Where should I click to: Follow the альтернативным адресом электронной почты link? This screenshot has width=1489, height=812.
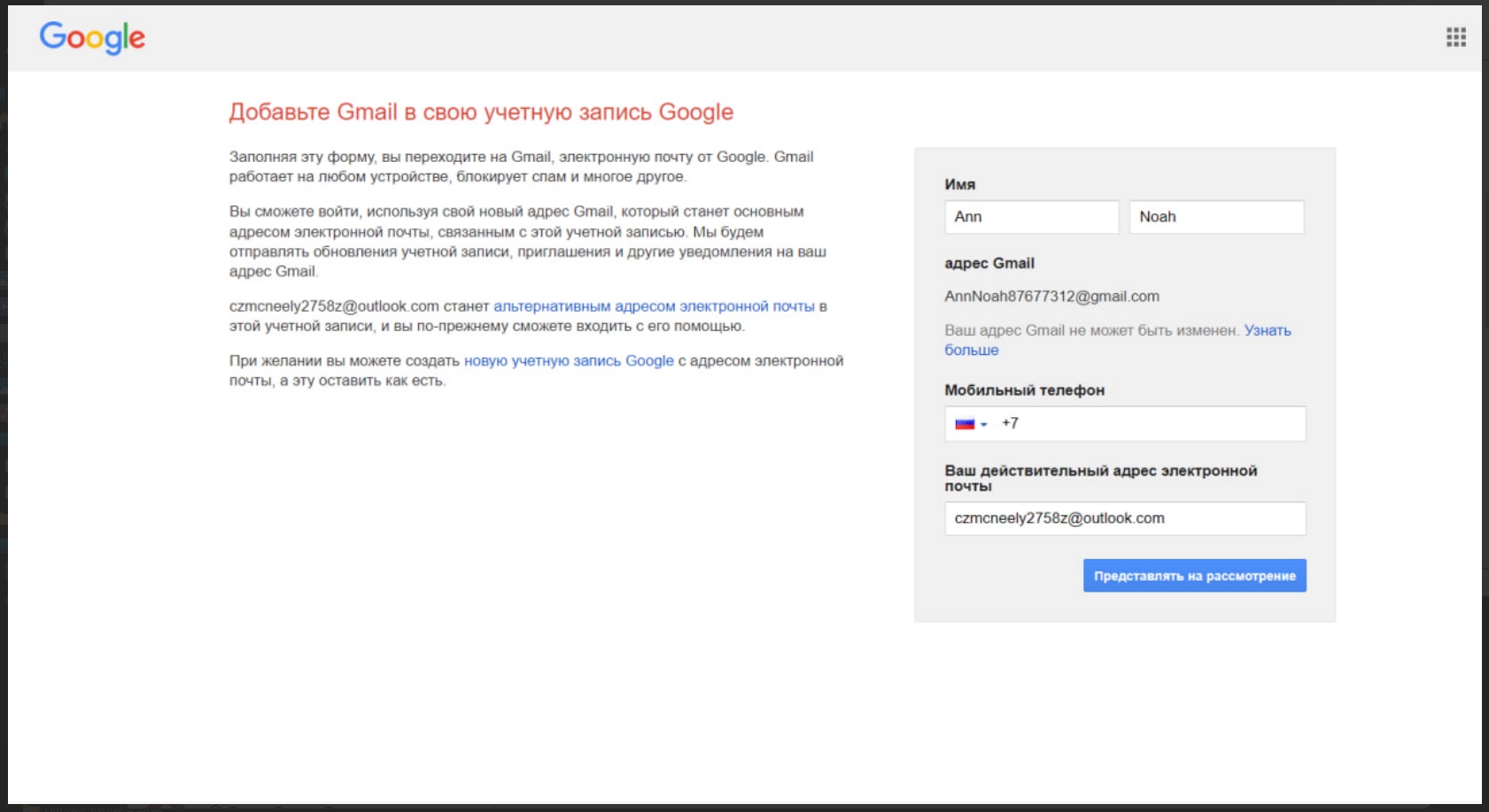coord(654,306)
